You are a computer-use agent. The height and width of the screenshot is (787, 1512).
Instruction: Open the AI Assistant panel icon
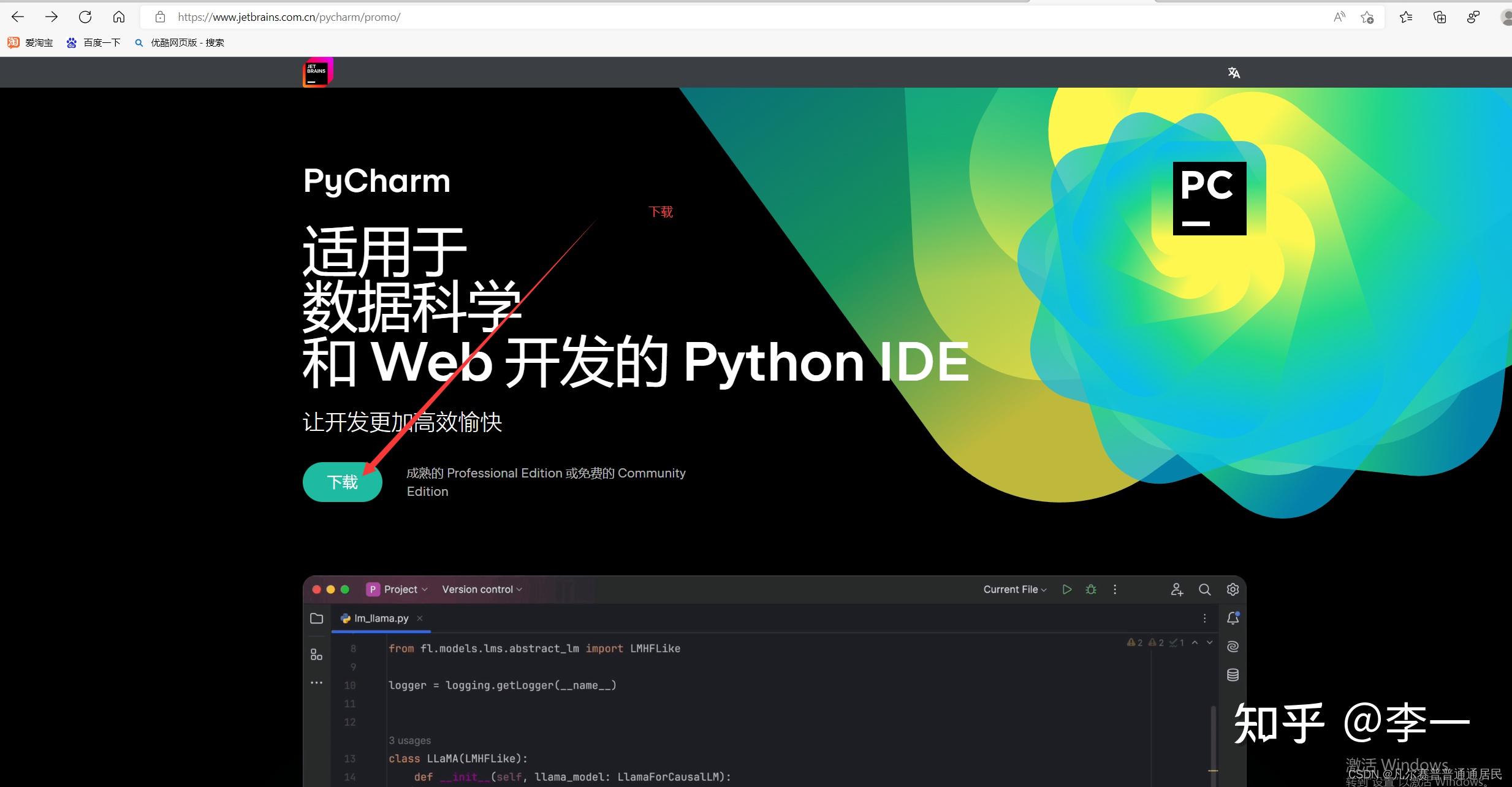[1233, 645]
